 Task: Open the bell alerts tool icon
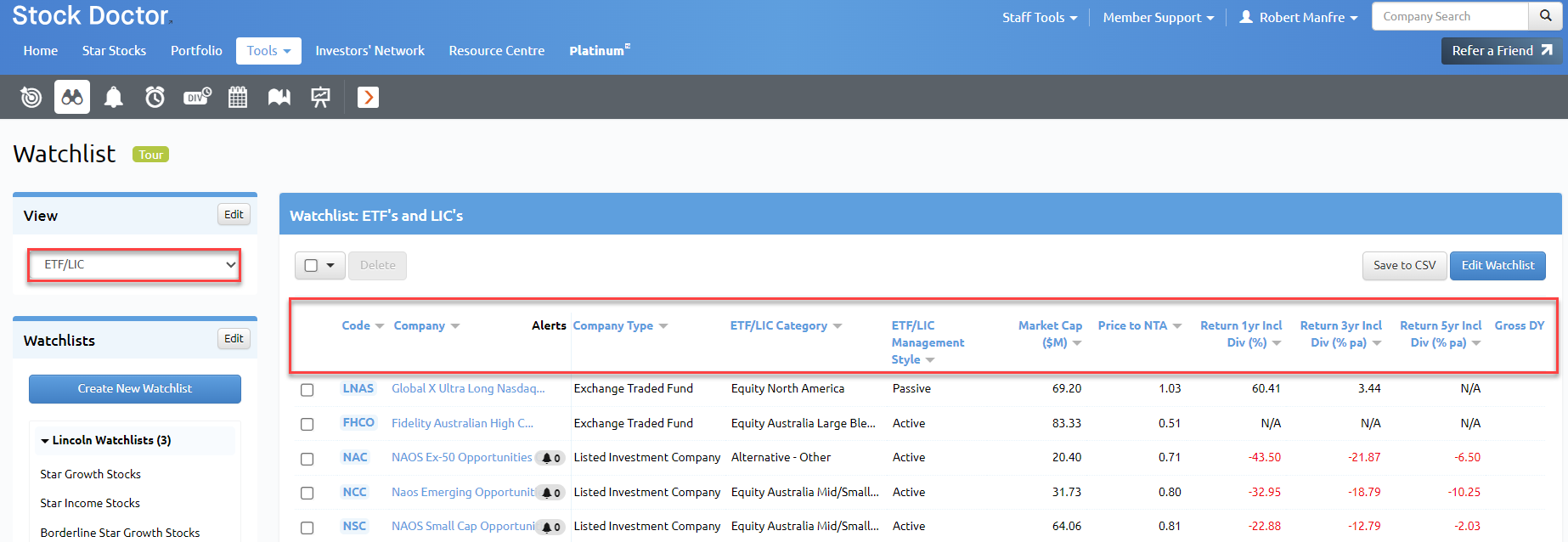coord(113,98)
